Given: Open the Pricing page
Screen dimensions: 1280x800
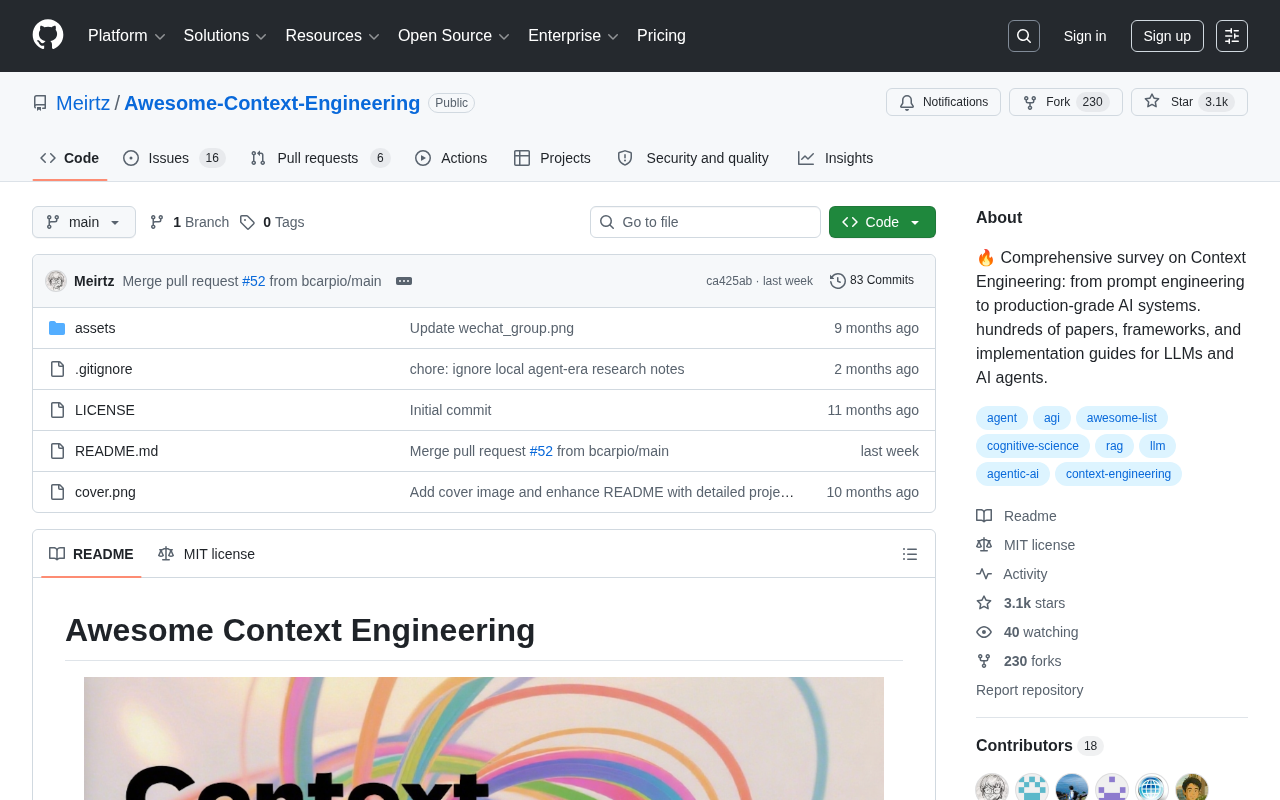Looking at the screenshot, I should point(661,36).
